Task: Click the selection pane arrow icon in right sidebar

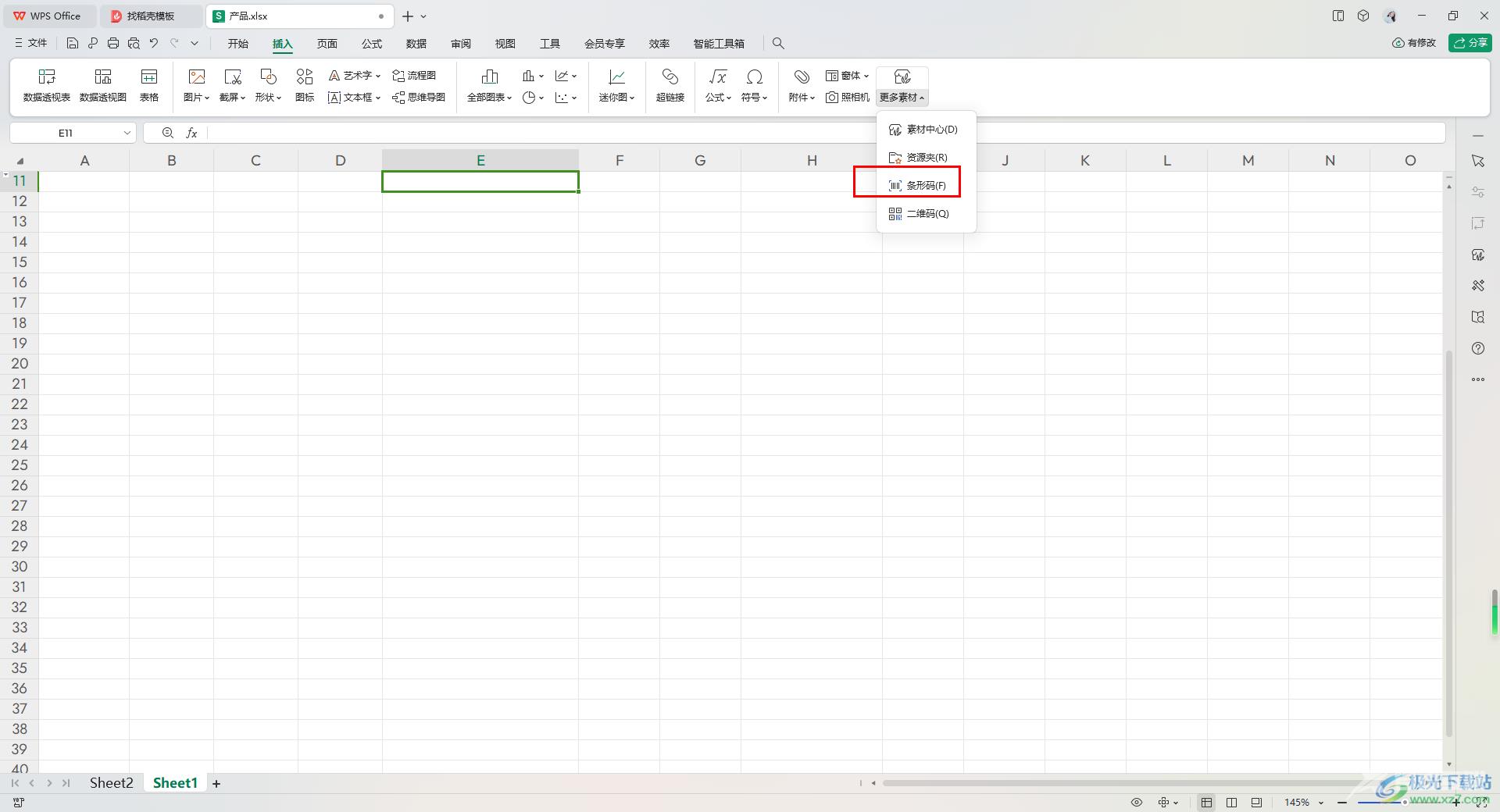Action: (x=1478, y=161)
